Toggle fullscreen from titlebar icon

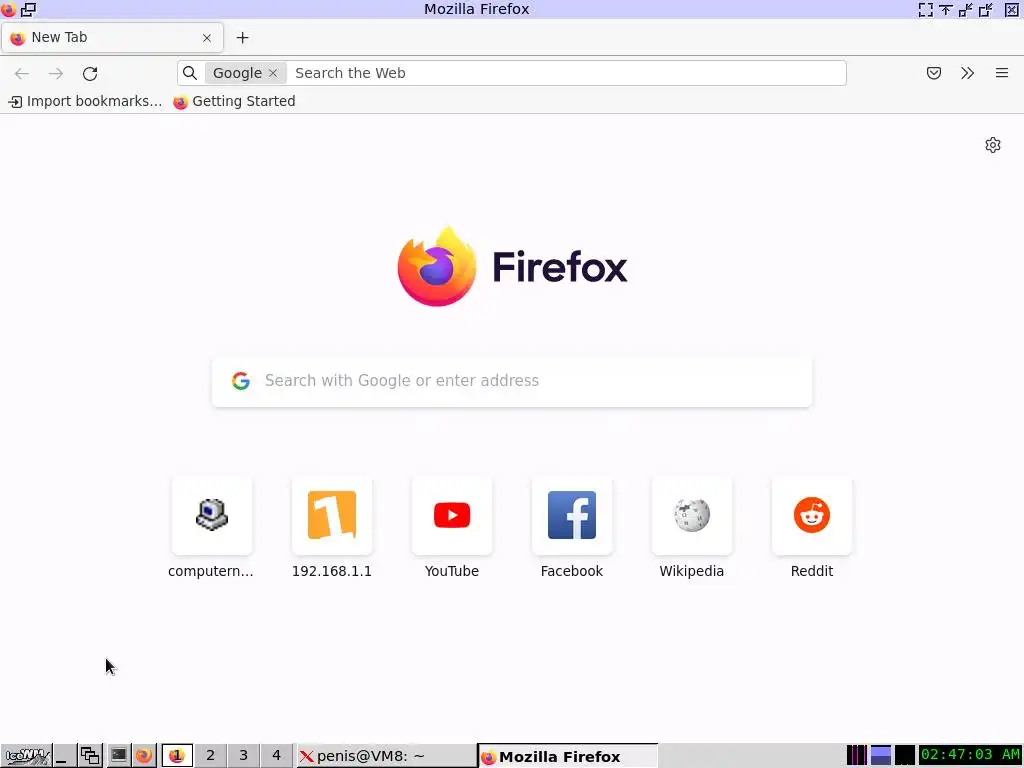pos(925,9)
